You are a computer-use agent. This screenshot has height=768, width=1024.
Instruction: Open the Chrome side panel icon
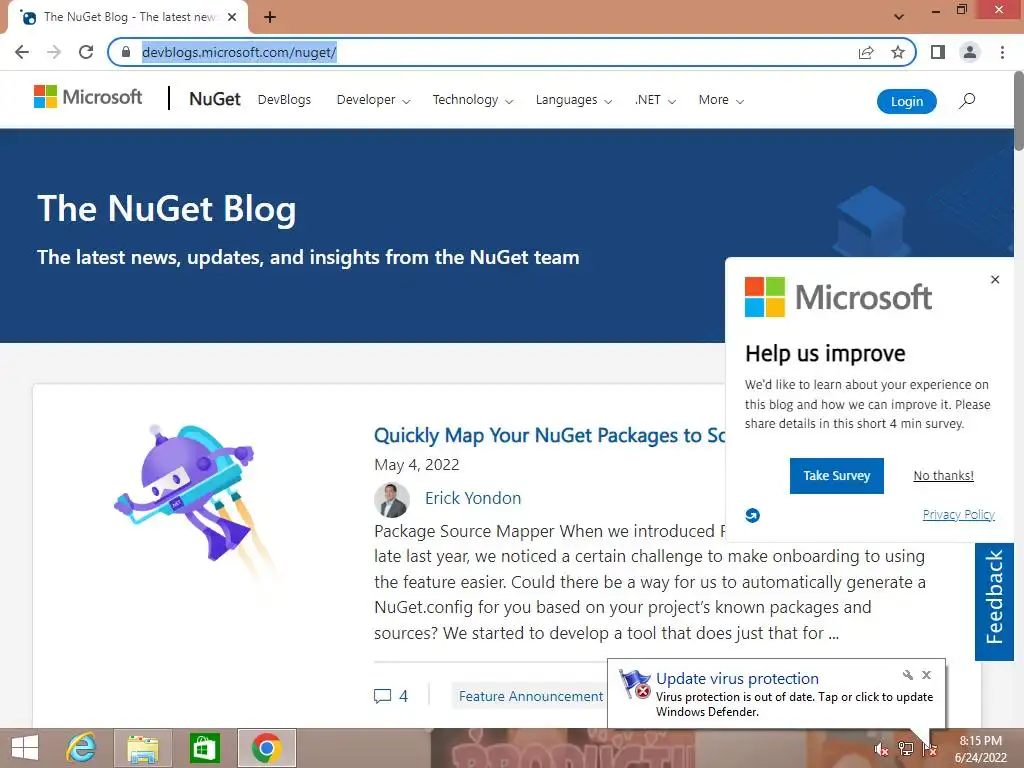pyautogui.click(x=938, y=52)
